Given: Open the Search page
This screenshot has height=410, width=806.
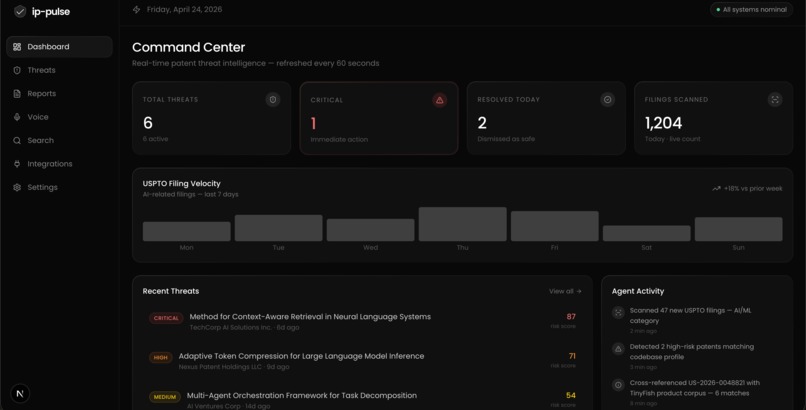Looking at the screenshot, I should click(x=59, y=140).
